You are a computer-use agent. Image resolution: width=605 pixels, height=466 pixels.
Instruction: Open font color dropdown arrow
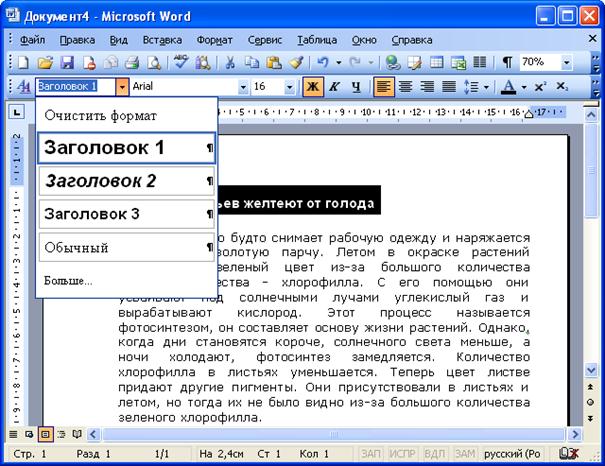tap(524, 87)
